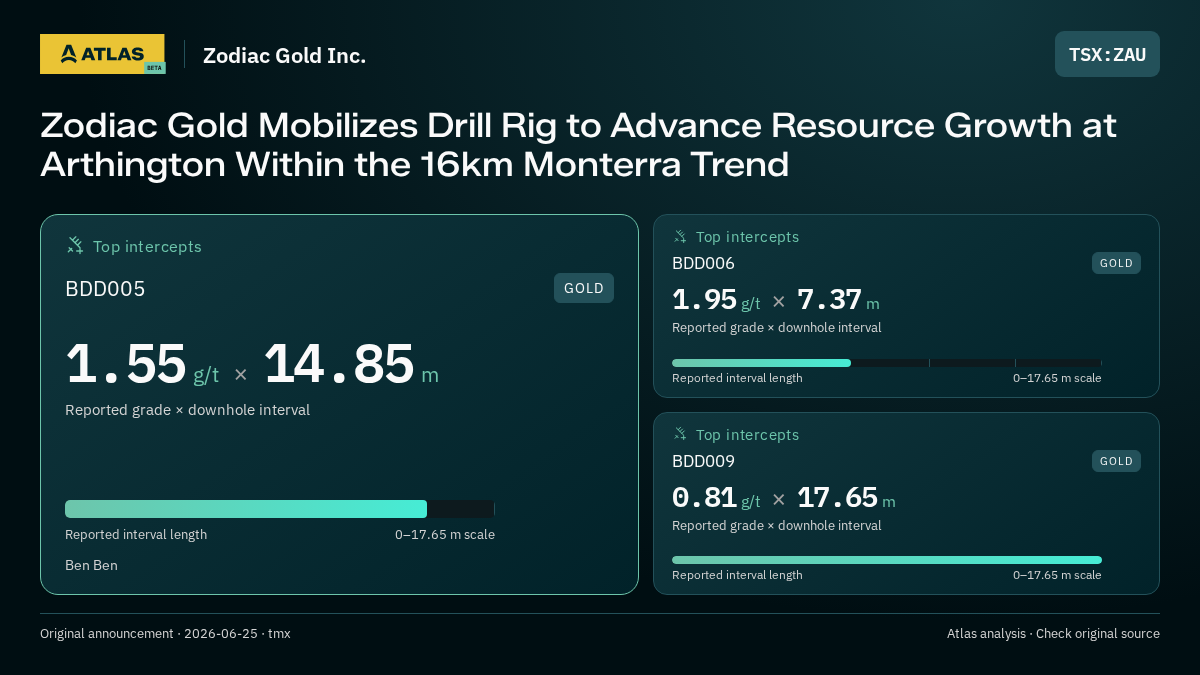
Task: Click the 14.85 m interval value
Action: 351,365
